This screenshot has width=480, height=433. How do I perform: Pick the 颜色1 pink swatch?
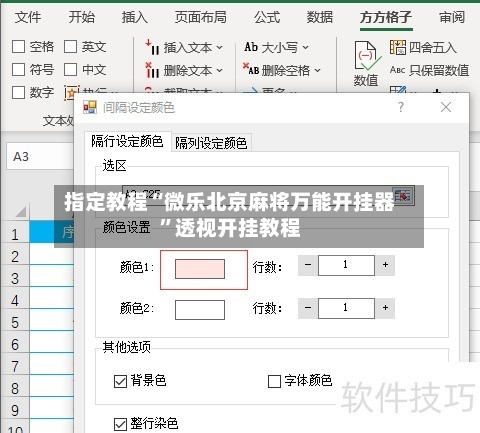tap(200, 269)
